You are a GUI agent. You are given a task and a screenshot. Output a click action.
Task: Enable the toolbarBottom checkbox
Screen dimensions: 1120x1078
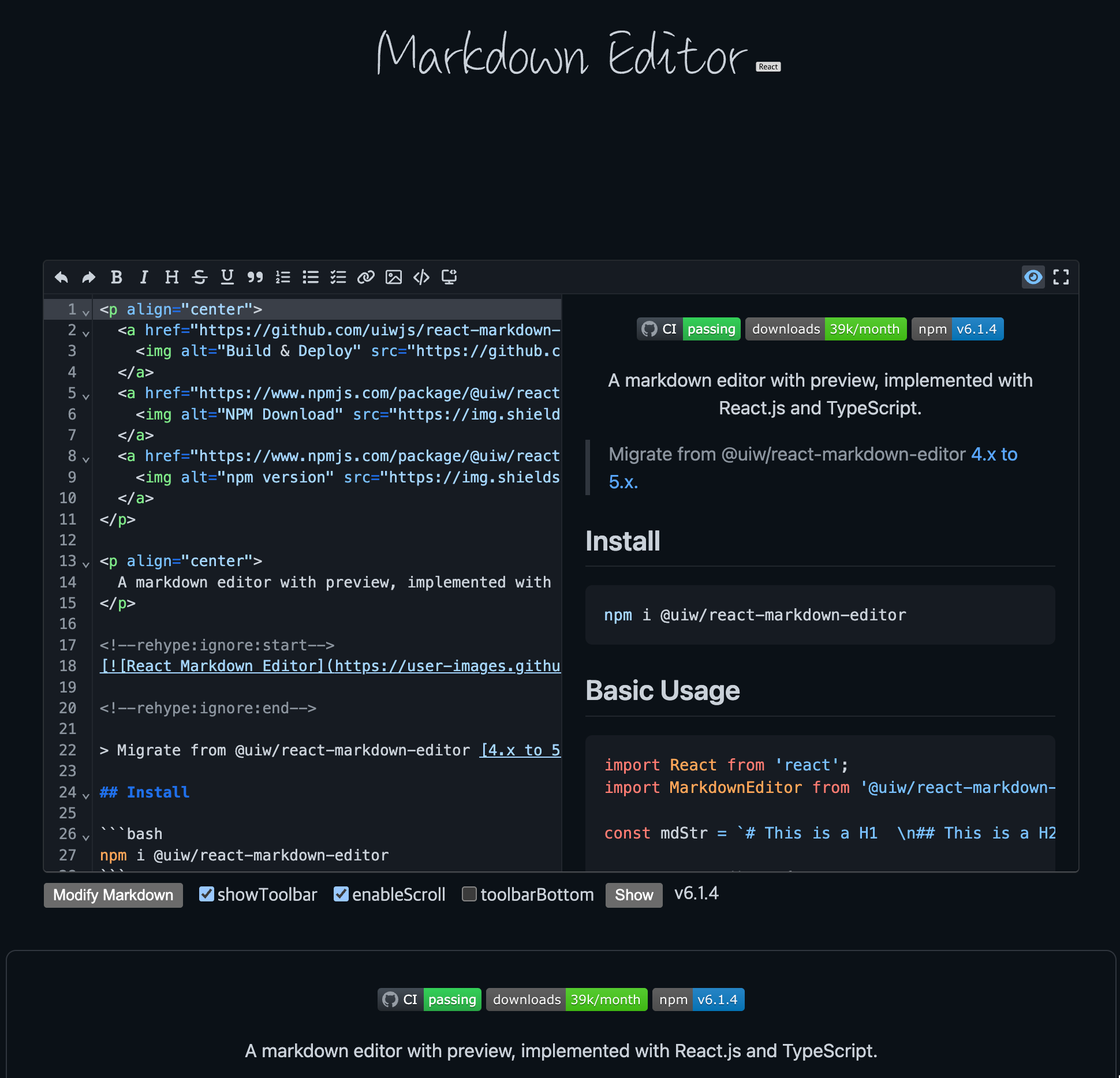click(x=469, y=894)
